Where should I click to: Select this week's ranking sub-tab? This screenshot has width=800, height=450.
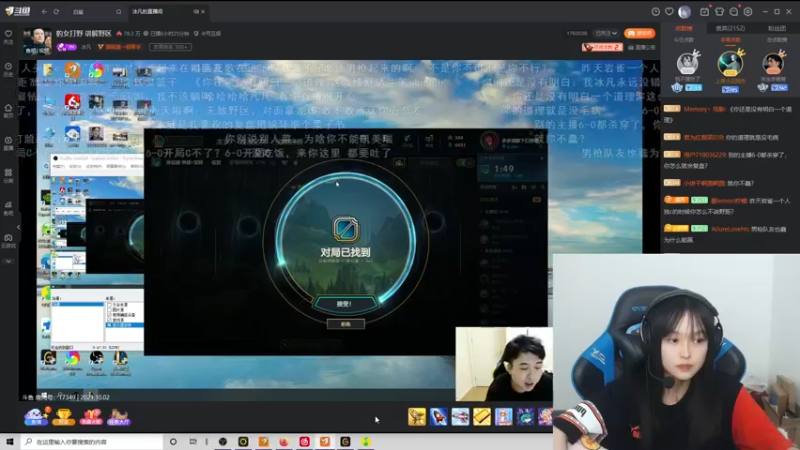[730, 40]
